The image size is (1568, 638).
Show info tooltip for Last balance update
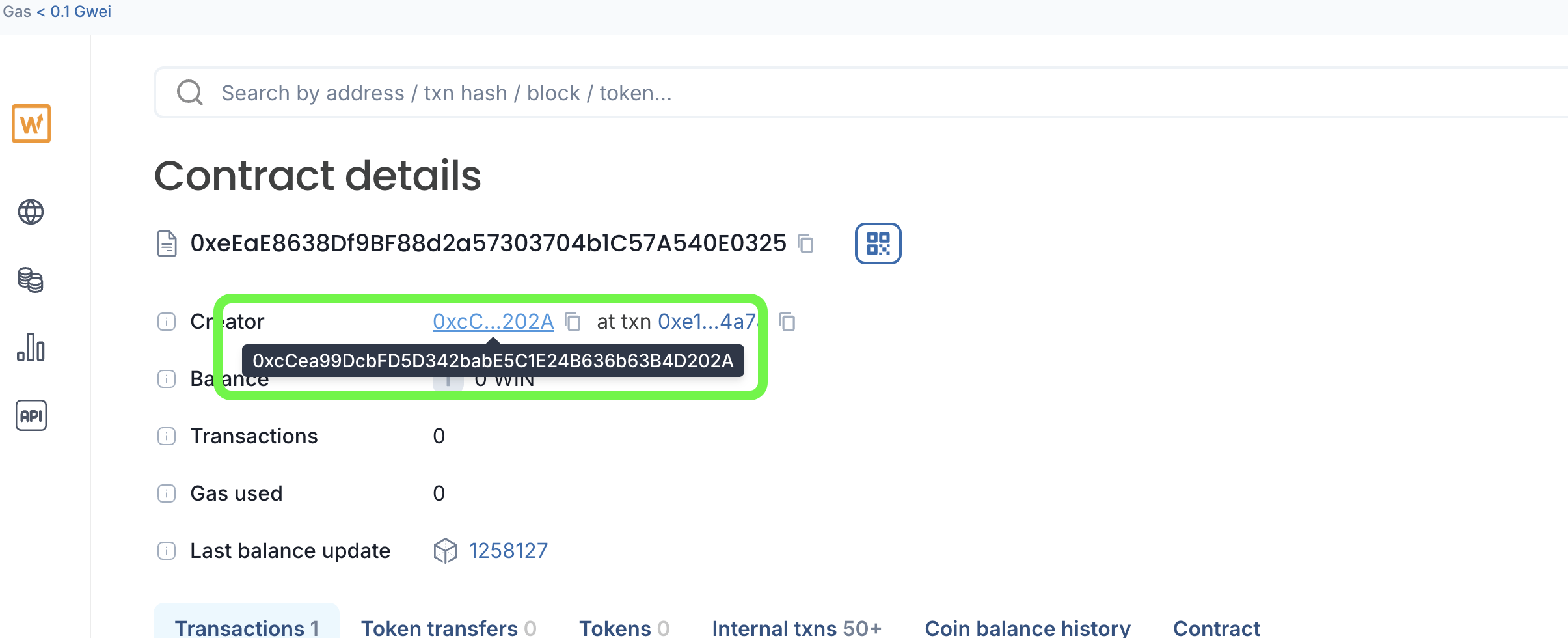(167, 551)
